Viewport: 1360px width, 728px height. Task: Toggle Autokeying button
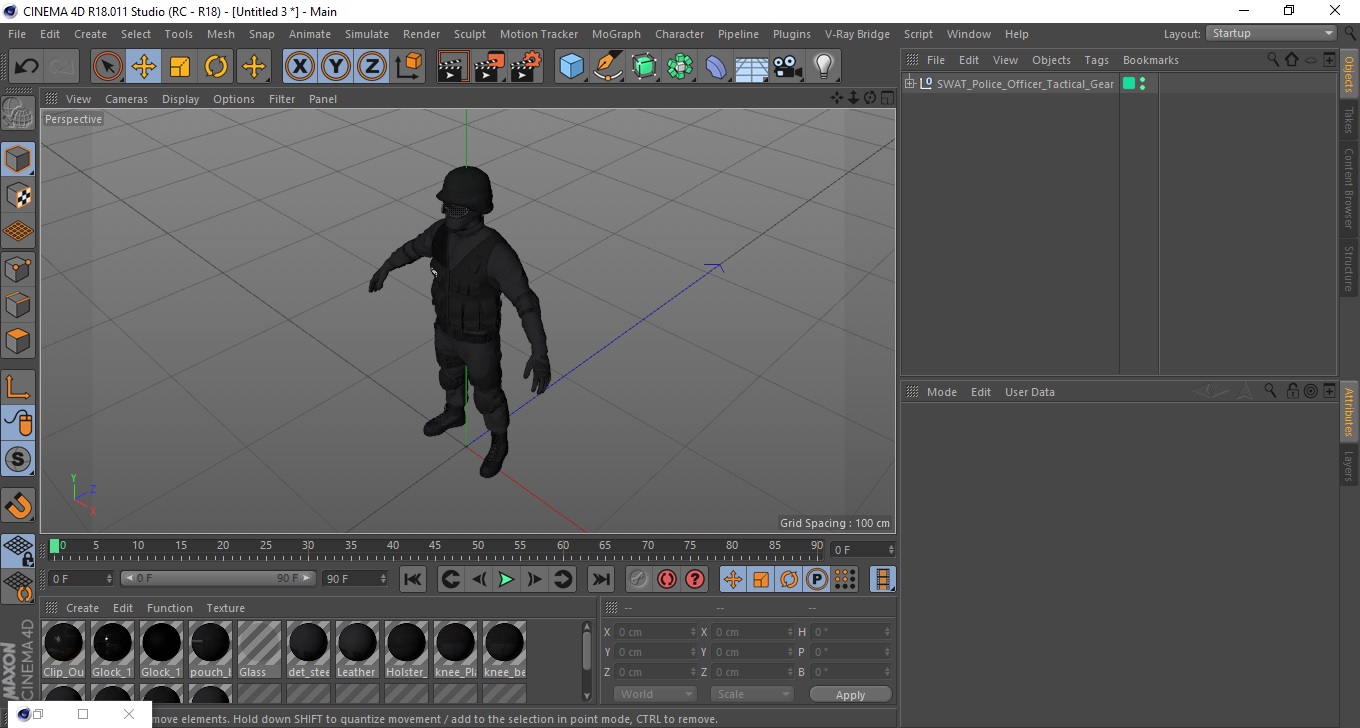click(x=666, y=579)
